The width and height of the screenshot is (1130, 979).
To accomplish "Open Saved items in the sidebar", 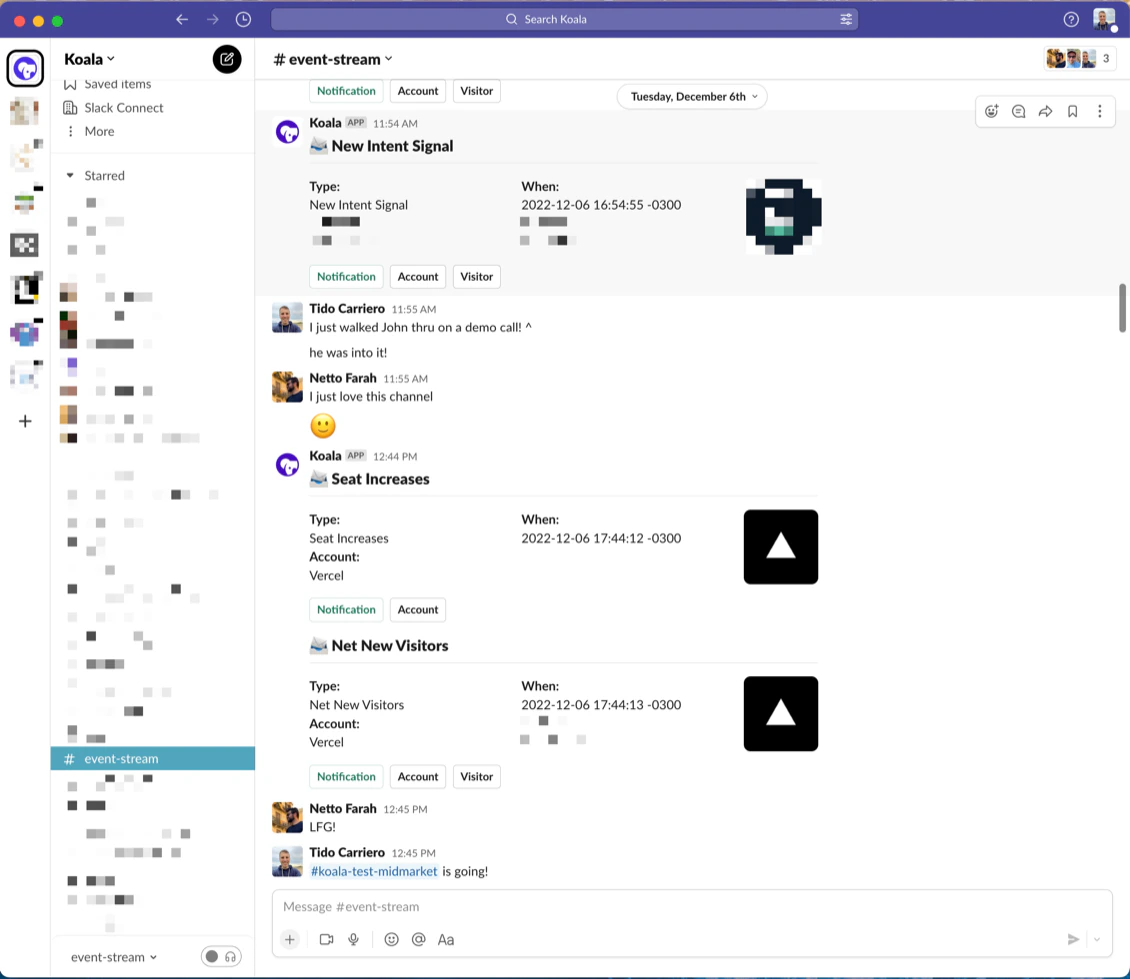I will pos(117,84).
